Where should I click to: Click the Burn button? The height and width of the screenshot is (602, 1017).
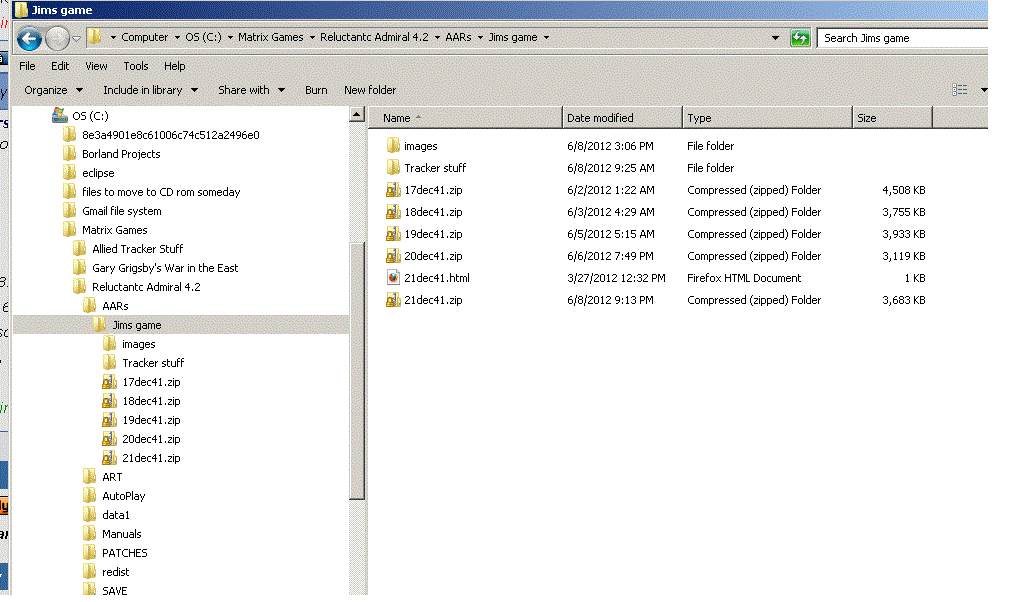pyautogui.click(x=316, y=90)
